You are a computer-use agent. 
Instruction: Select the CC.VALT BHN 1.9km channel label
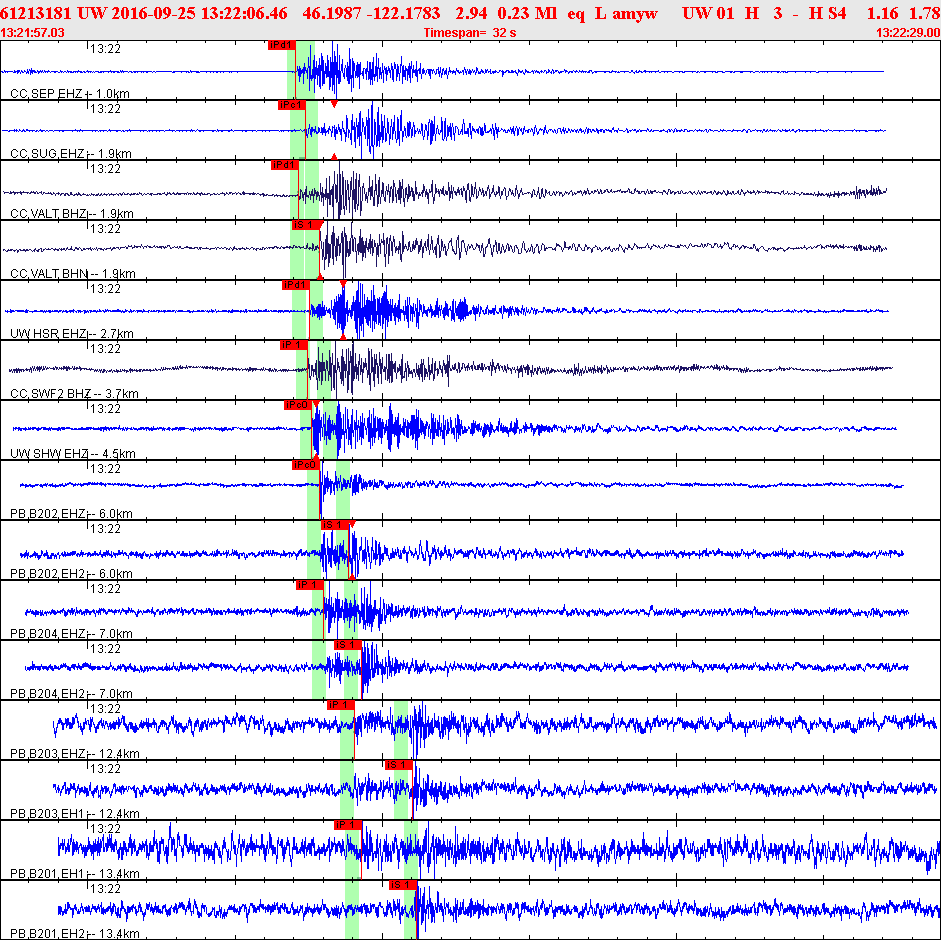tap(73, 274)
